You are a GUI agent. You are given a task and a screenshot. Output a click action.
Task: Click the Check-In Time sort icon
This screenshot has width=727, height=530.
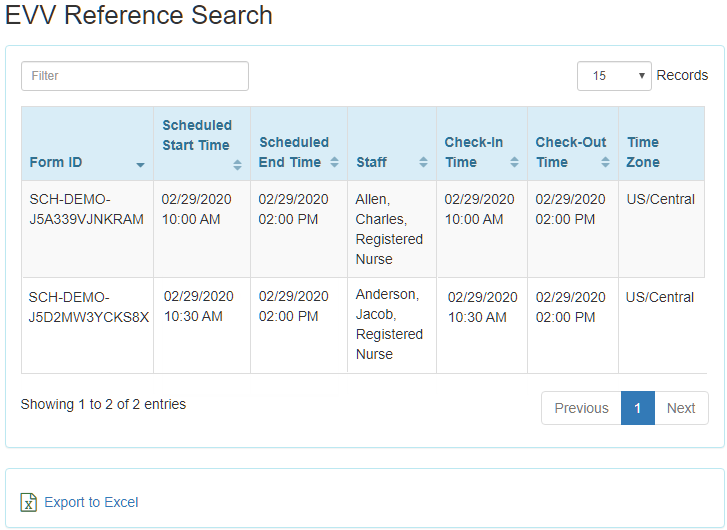click(514, 163)
